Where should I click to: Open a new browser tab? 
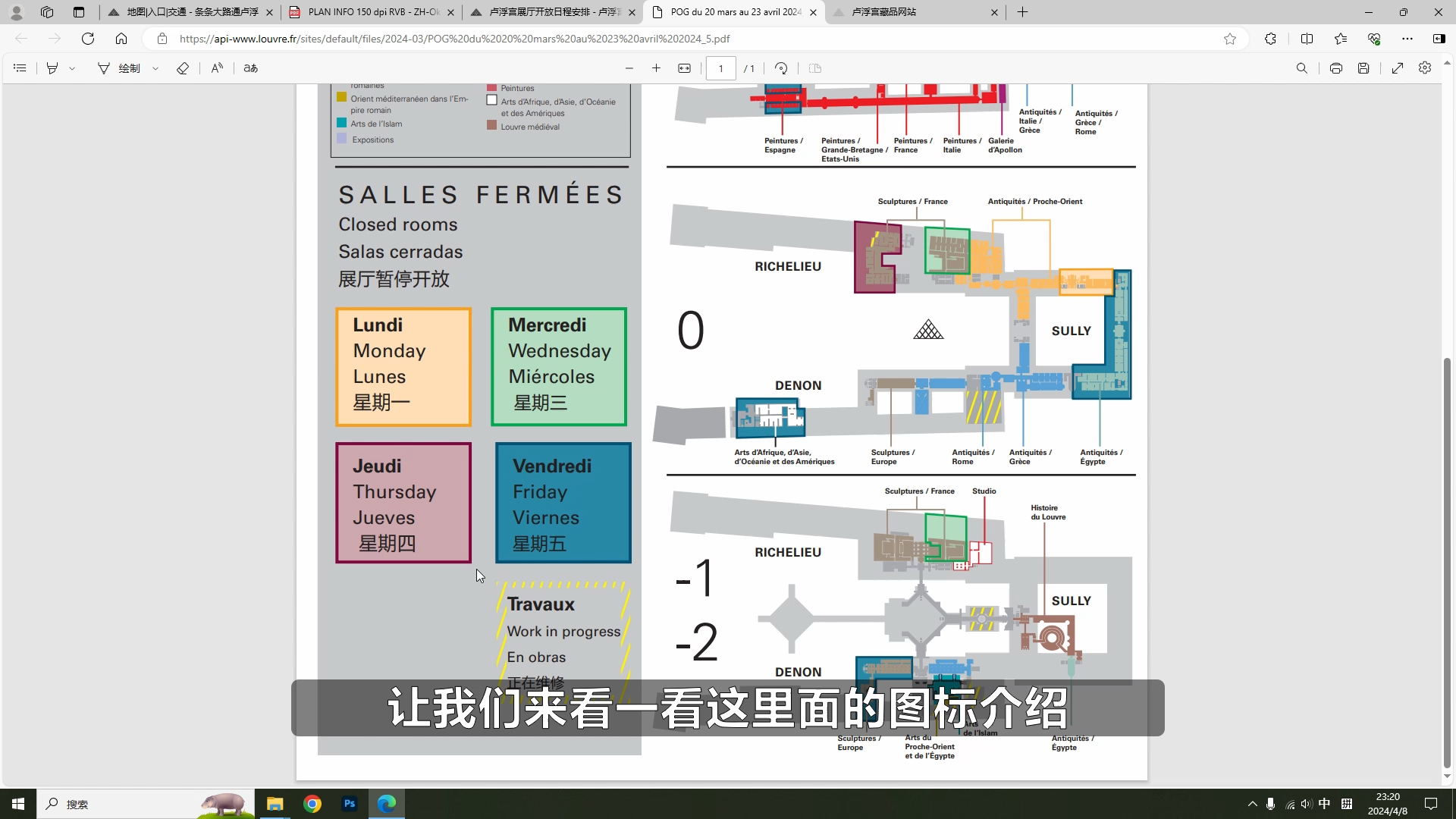click(x=1023, y=12)
